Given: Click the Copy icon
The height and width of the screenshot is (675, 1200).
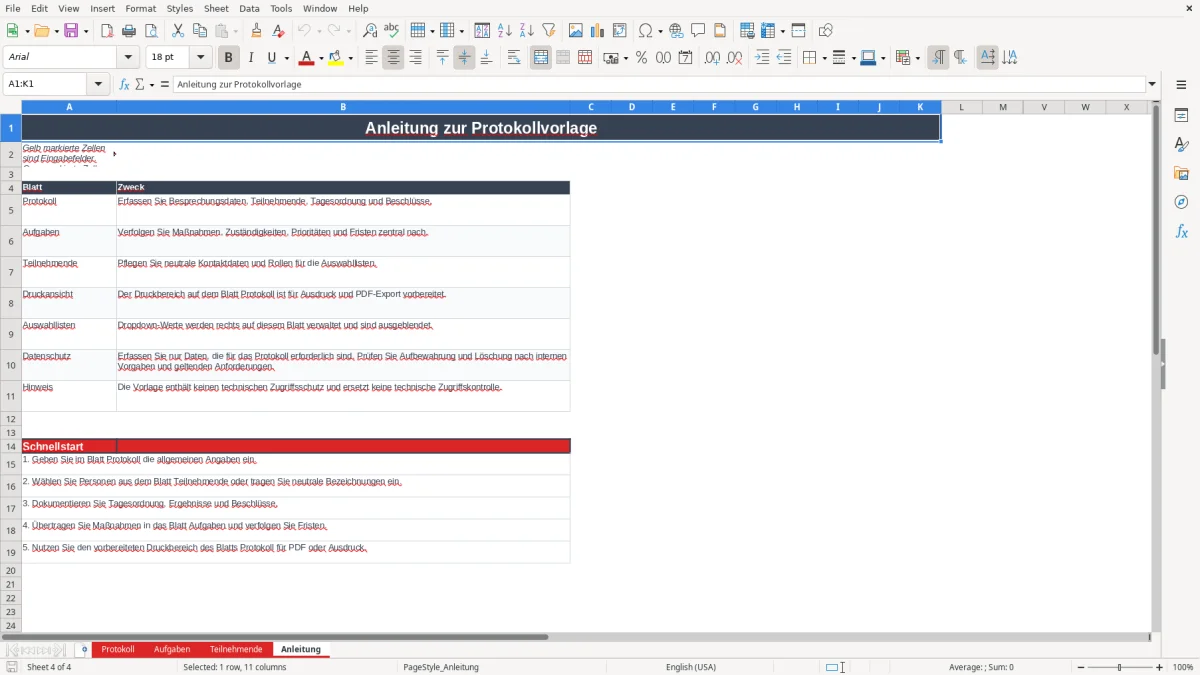Looking at the screenshot, I should pyautogui.click(x=200, y=31).
